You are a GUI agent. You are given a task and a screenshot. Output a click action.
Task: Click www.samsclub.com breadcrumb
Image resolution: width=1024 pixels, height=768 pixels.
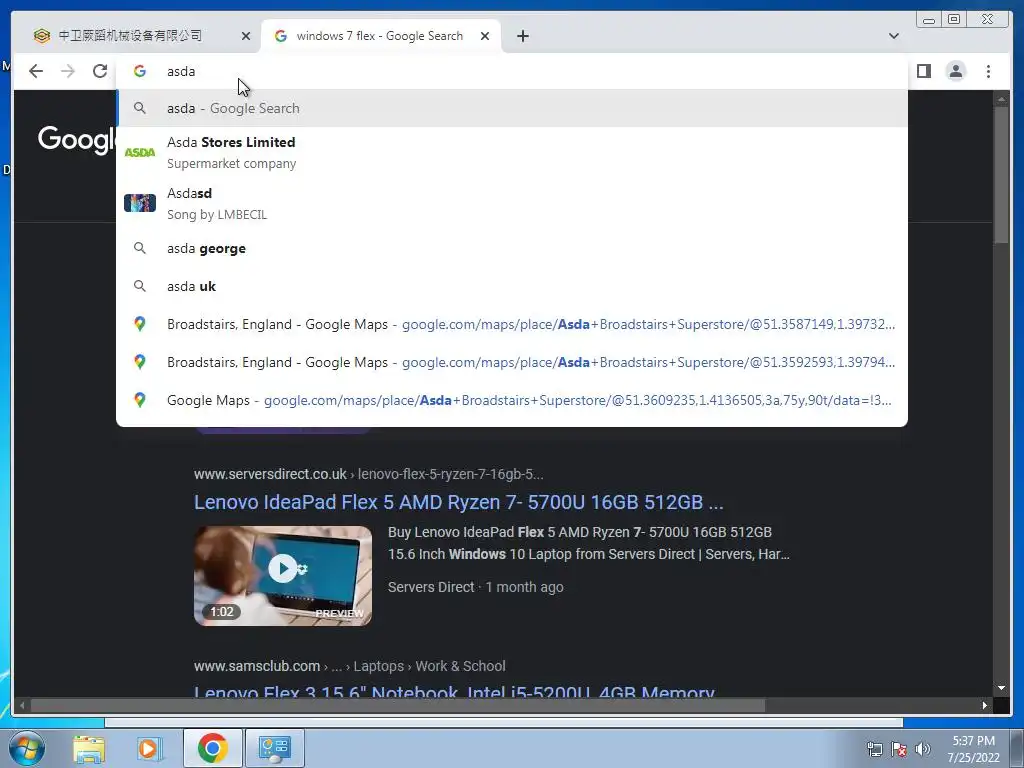pos(349,666)
